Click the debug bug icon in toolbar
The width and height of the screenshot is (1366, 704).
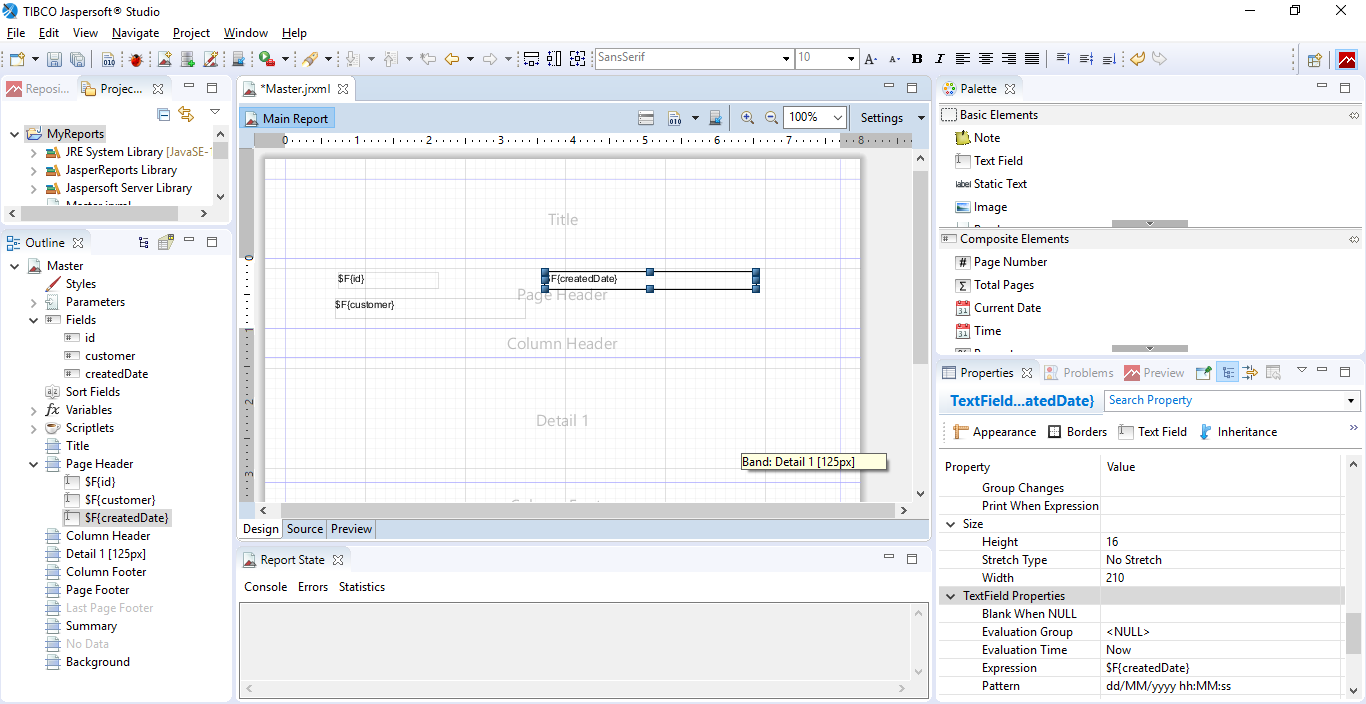pos(135,60)
